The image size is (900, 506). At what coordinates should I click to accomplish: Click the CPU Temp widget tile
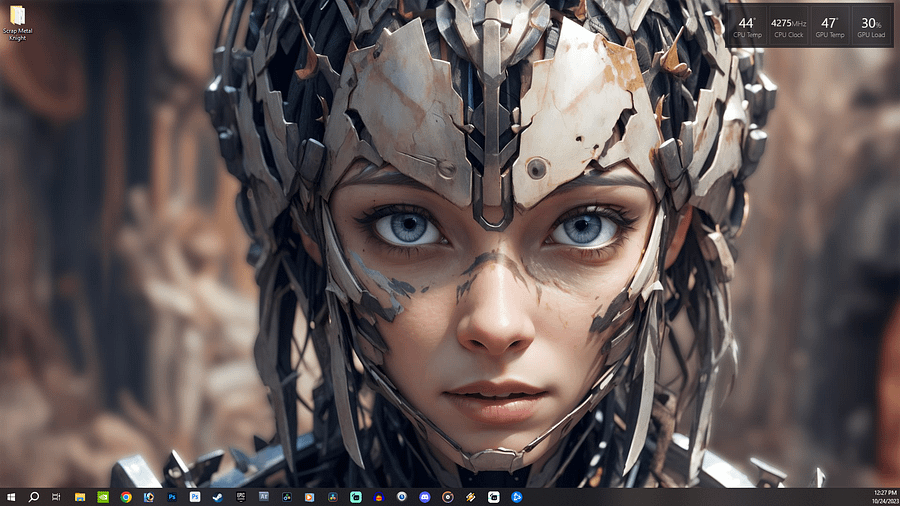pyautogui.click(x=747, y=26)
